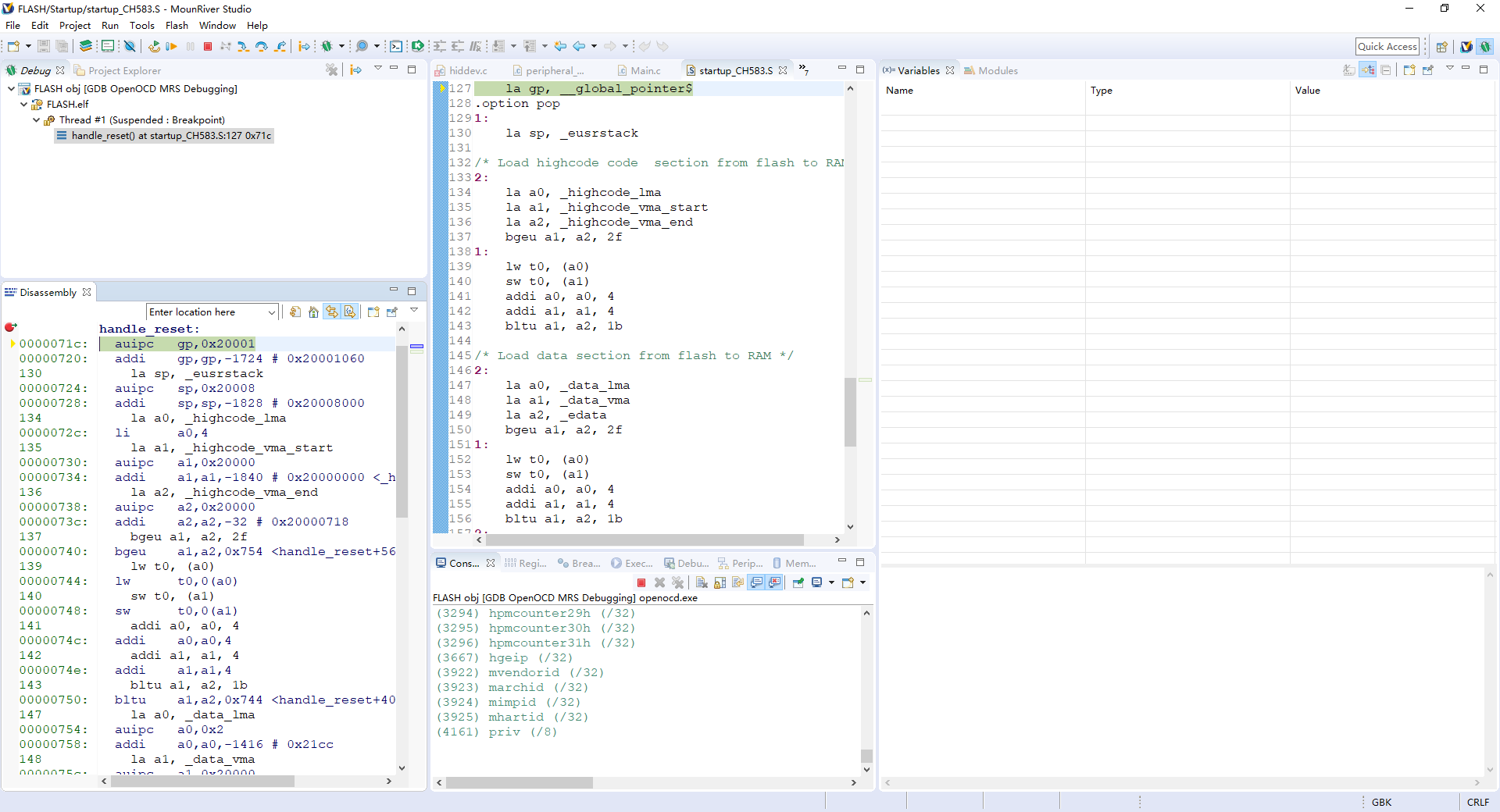Toggle Show Console on Standard Out
The image size is (1500, 812).
click(x=756, y=582)
